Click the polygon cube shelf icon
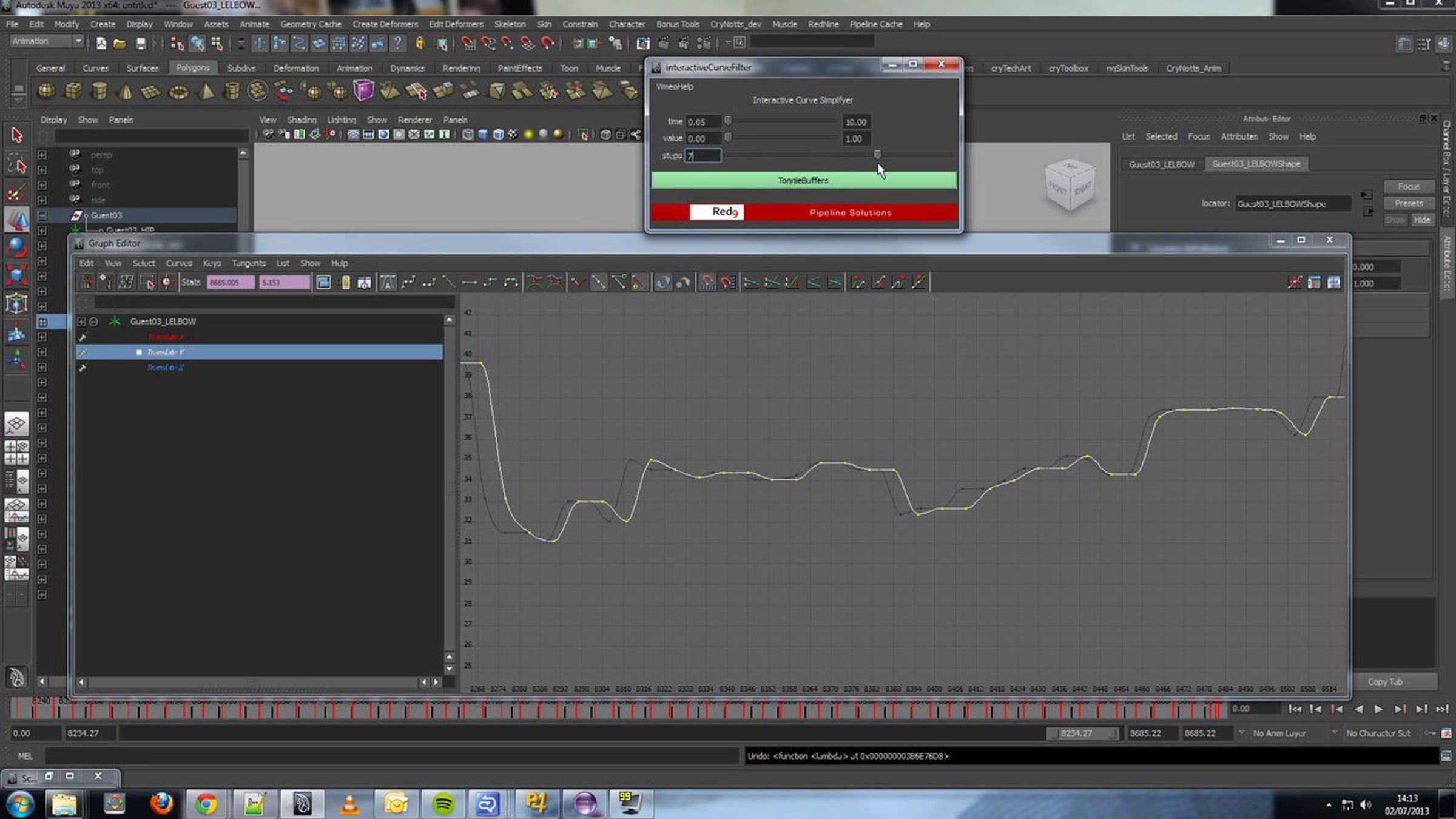Screen dimensions: 1456x819 [x=73, y=91]
